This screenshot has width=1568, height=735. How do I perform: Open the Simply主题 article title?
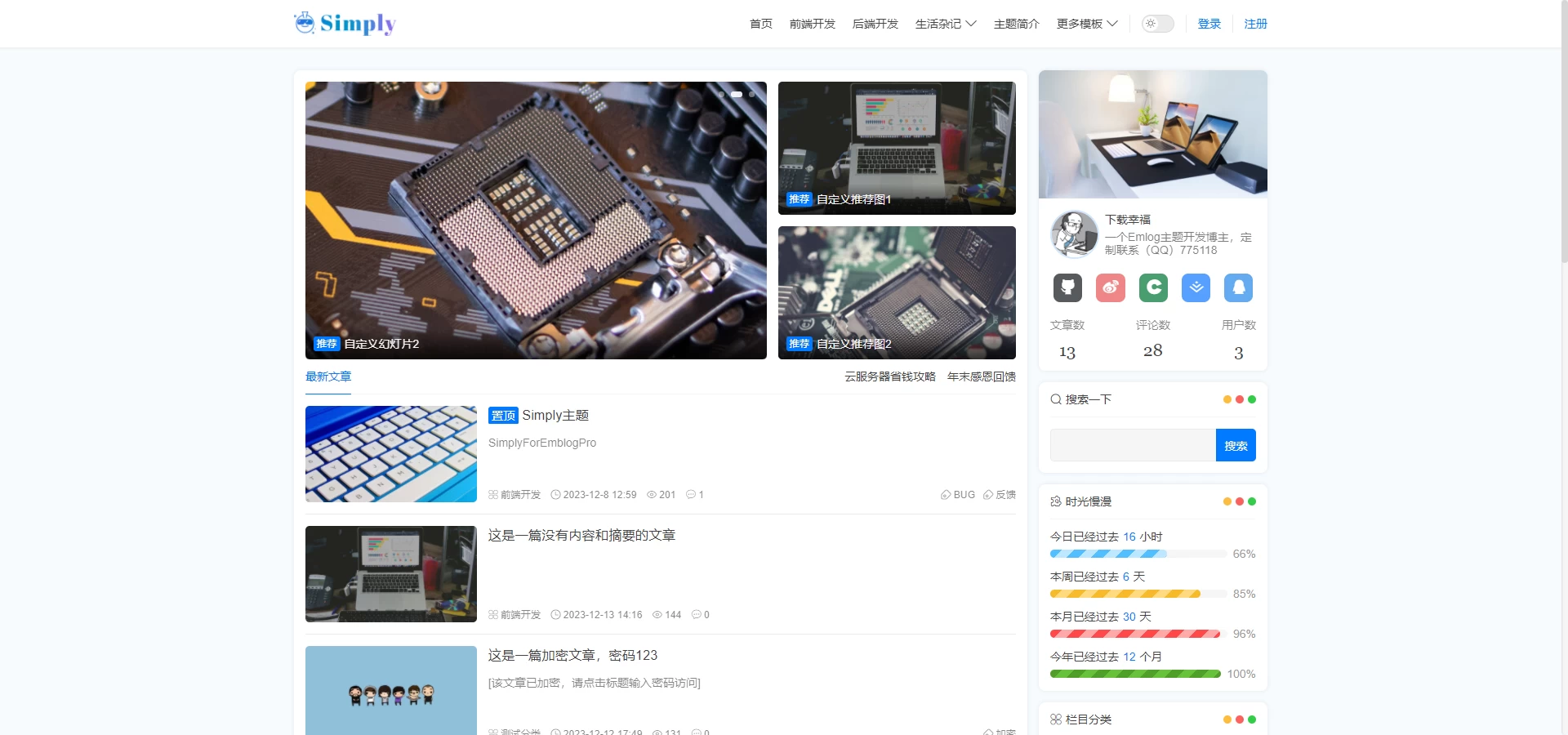(555, 416)
